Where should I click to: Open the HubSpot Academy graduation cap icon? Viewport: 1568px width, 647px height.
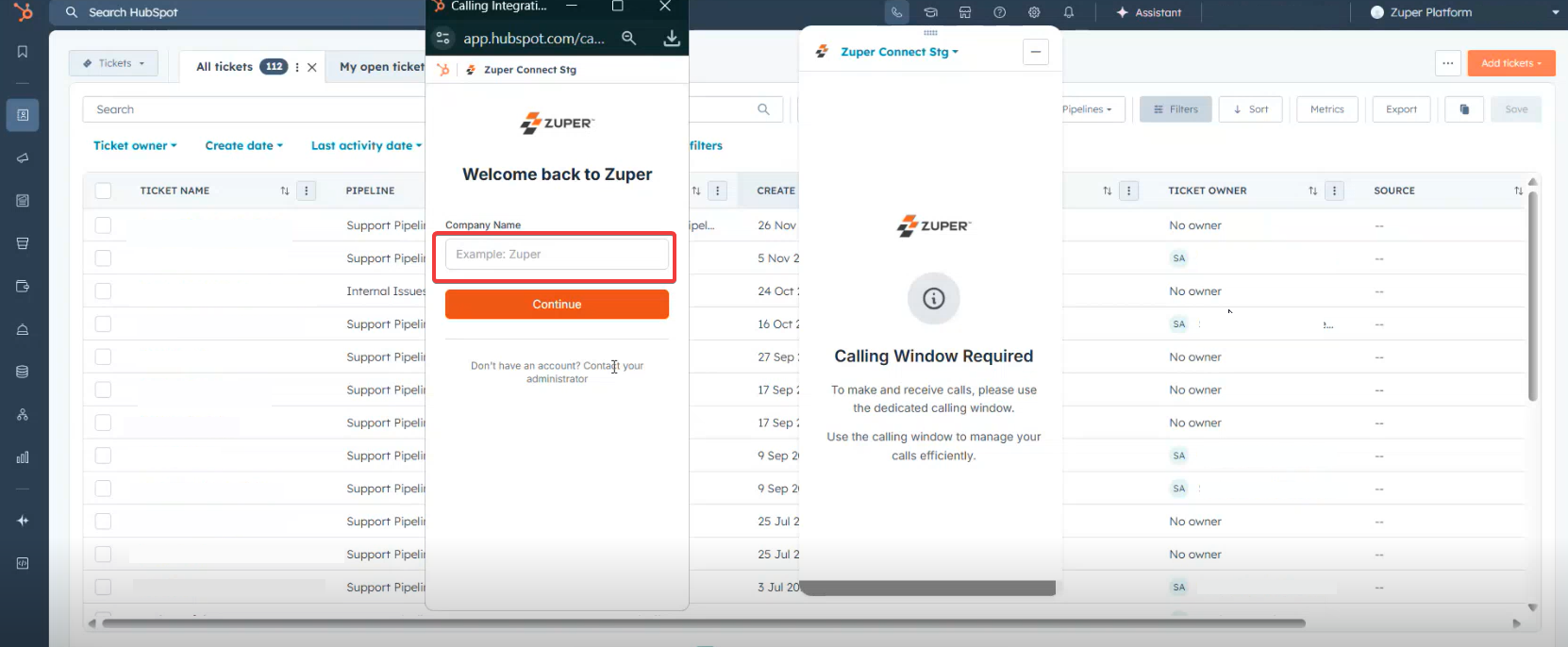click(x=931, y=12)
